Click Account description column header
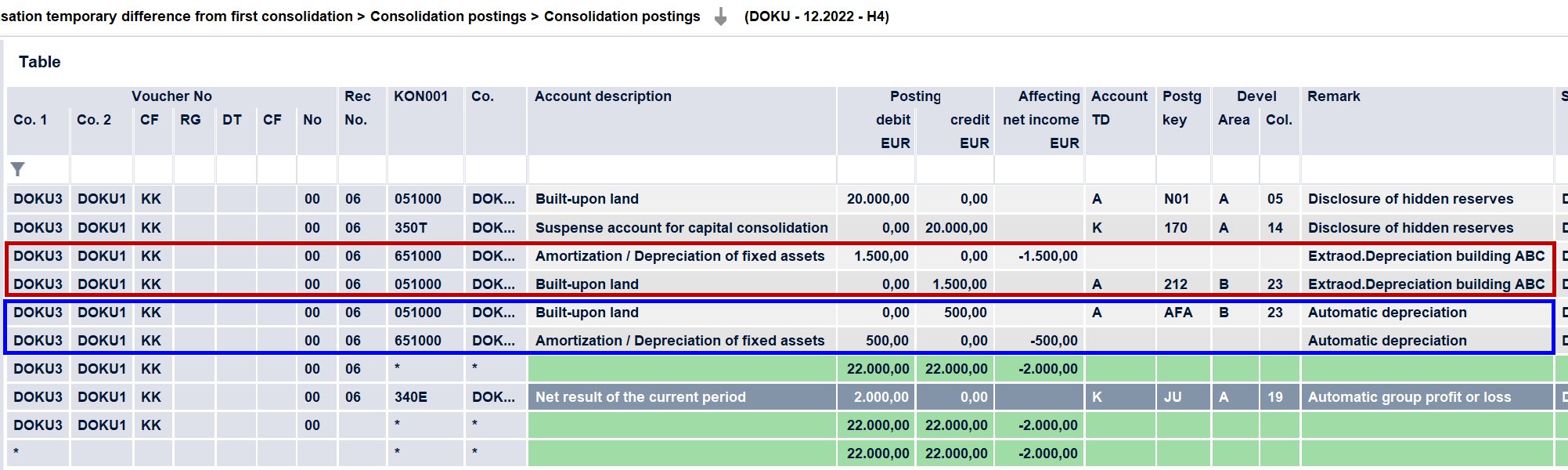Screen dimensions: 1568x470 click(x=603, y=96)
